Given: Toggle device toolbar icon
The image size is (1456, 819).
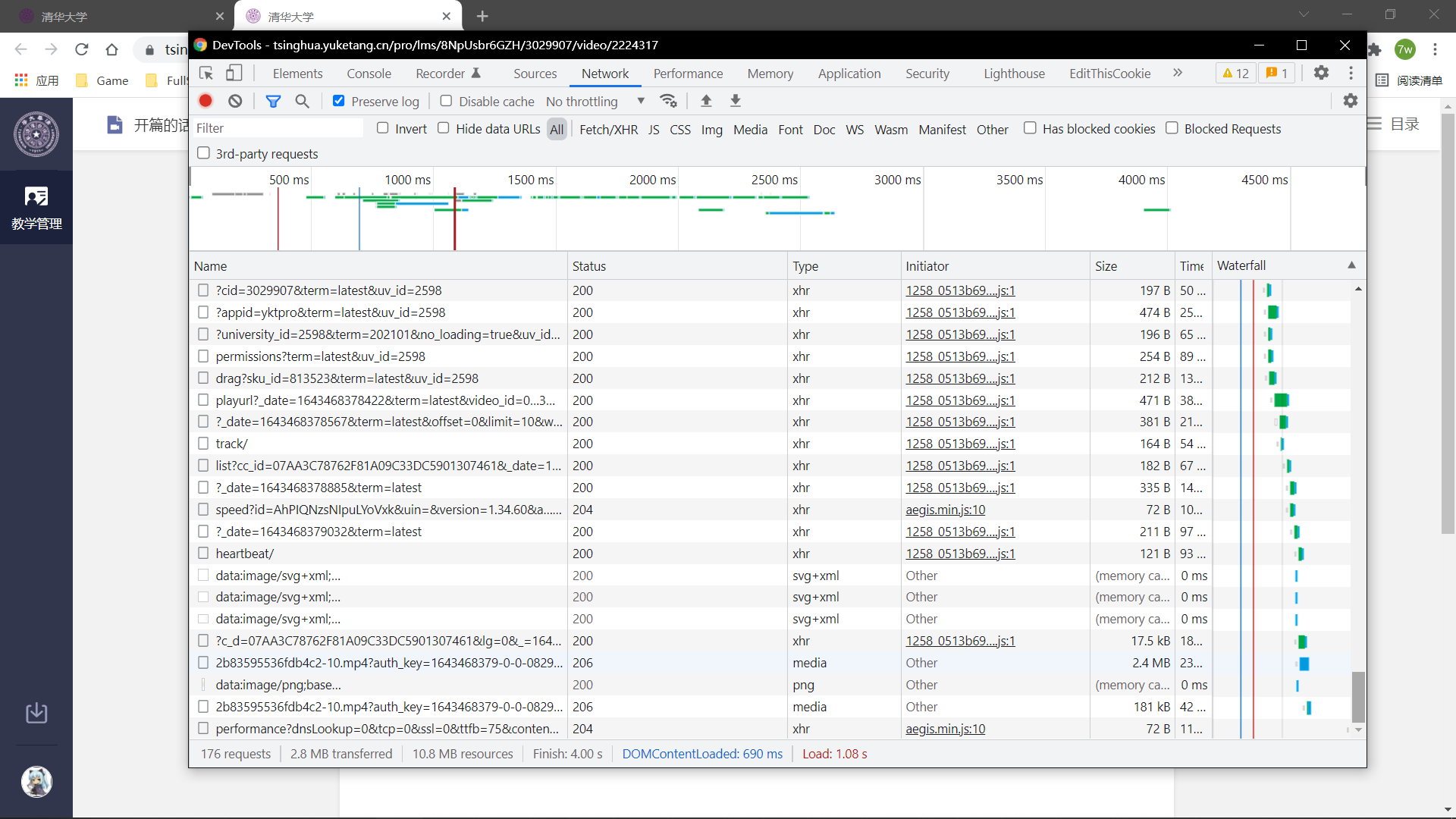Looking at the screenshot, I should [234, 73].
